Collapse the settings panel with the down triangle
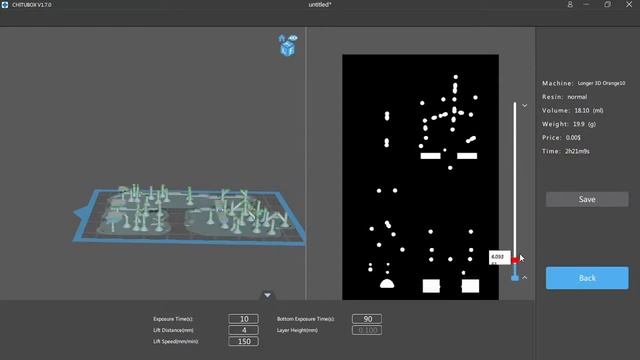The height and width of the screenshot is (360, 640). click(x=267, y=295)
